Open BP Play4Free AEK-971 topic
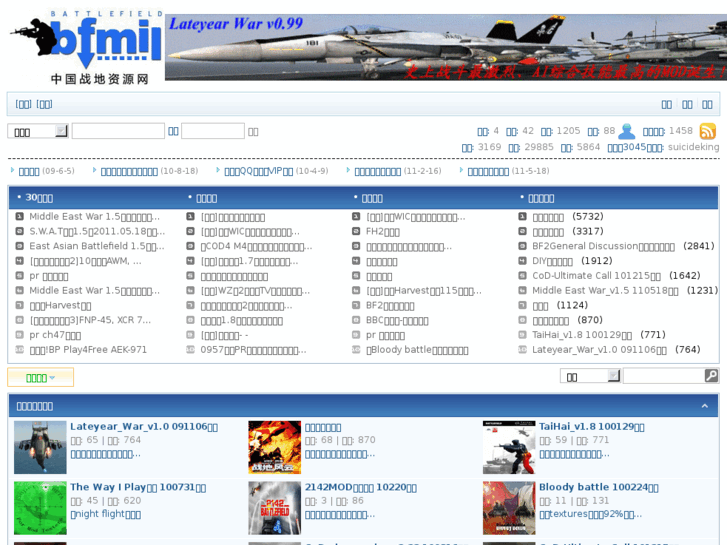 [88, 350]
